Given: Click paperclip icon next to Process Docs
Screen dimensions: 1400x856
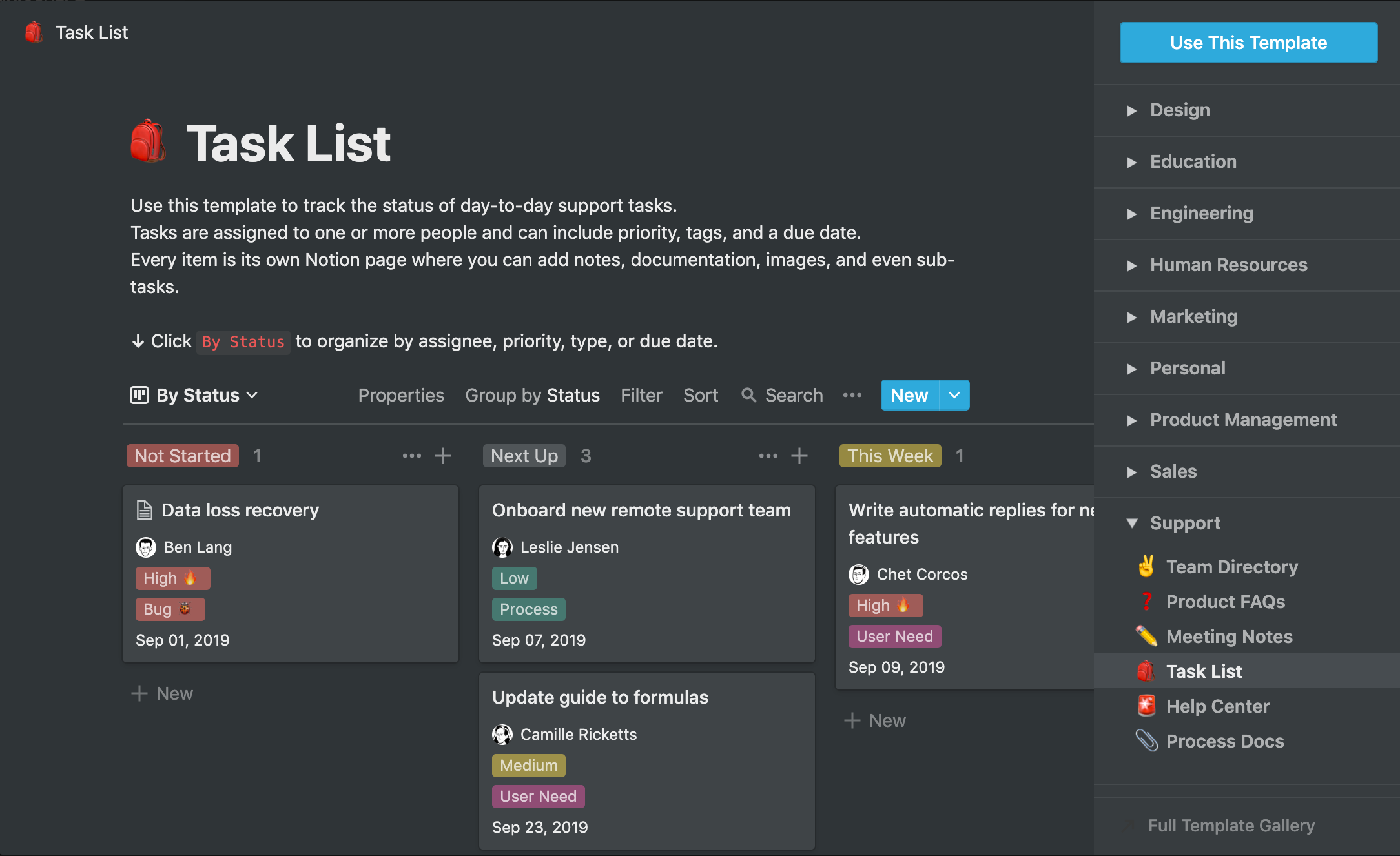Looking at the screenshot, I should pos(1146,741).
